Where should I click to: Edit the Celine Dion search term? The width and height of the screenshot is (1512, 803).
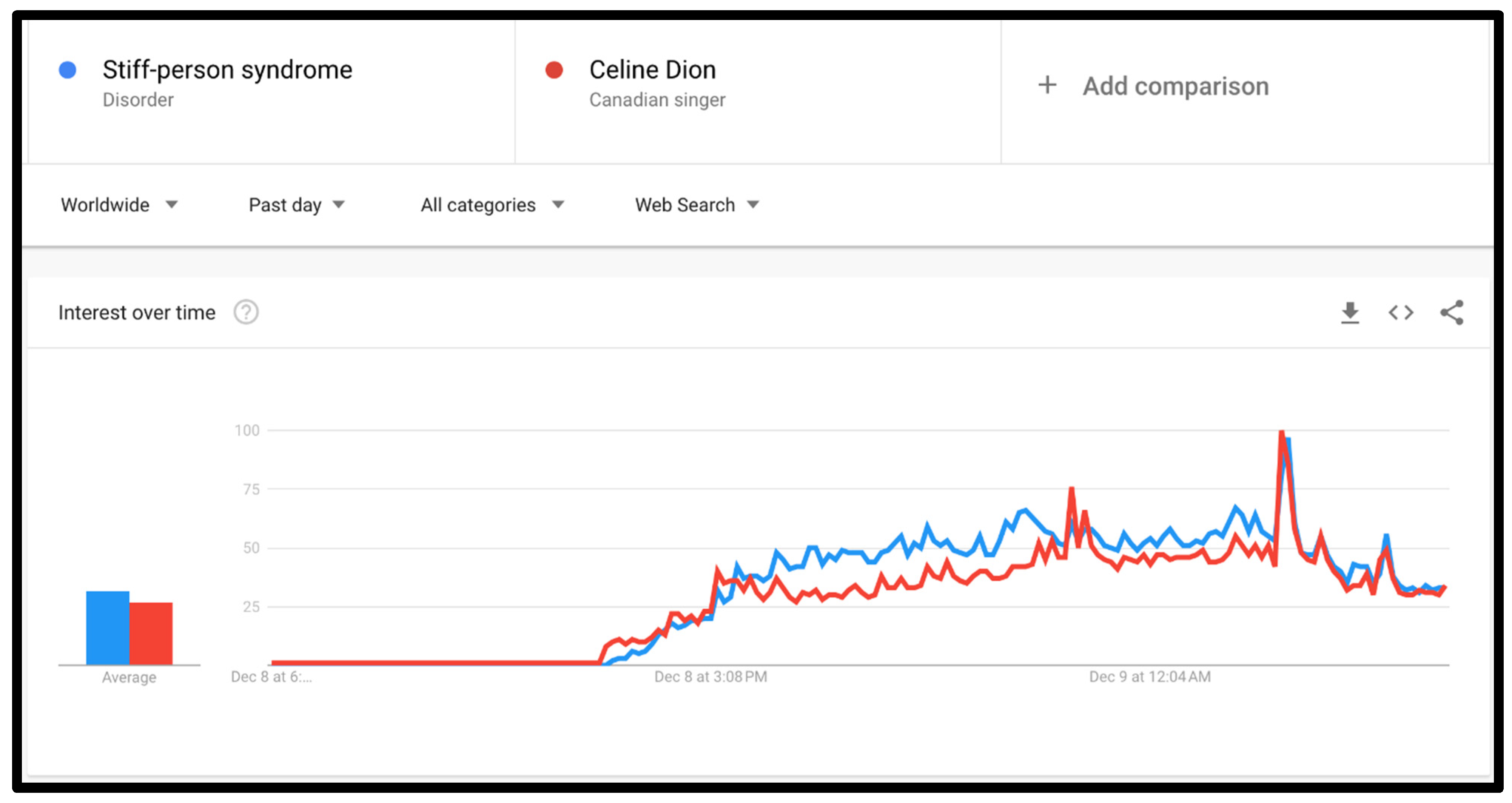point(652,70)
